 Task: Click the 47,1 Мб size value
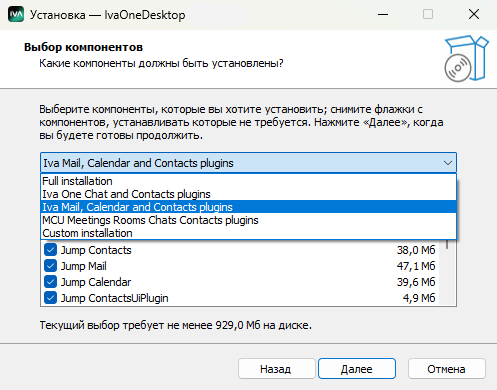(x=416, y=266)
